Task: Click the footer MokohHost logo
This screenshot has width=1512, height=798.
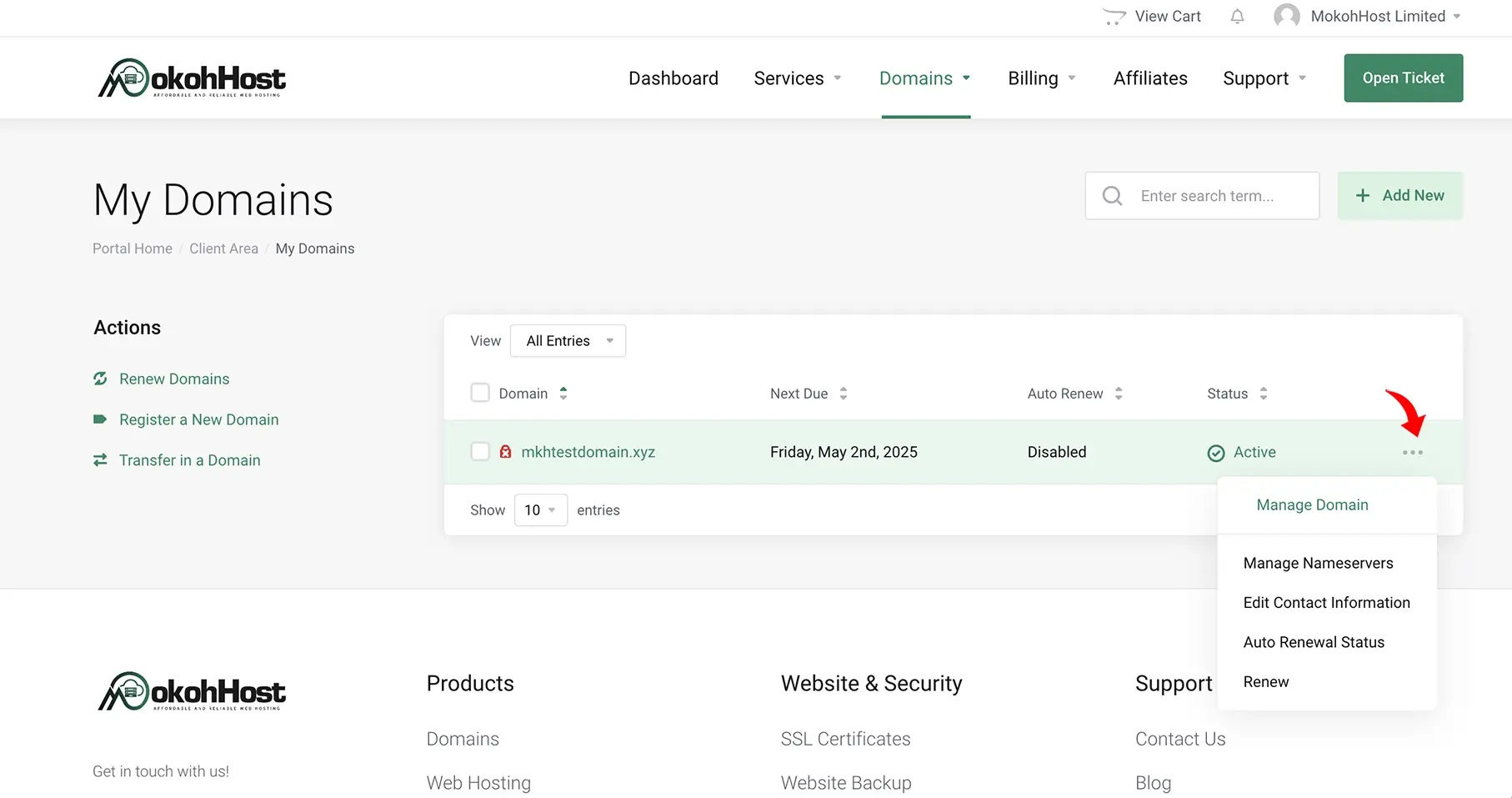Action: 192,691
